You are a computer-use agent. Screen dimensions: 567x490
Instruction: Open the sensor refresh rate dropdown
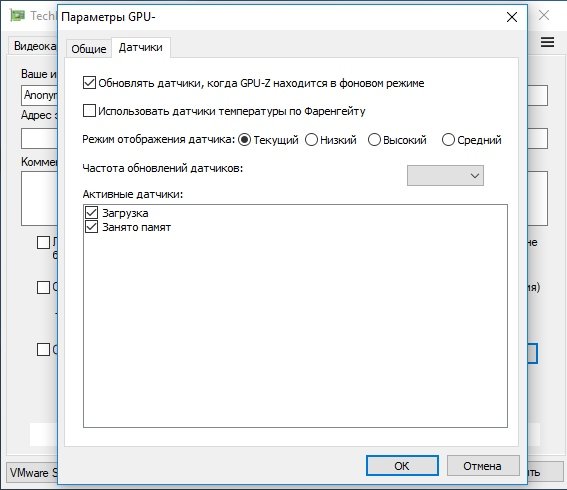[445, 176]
